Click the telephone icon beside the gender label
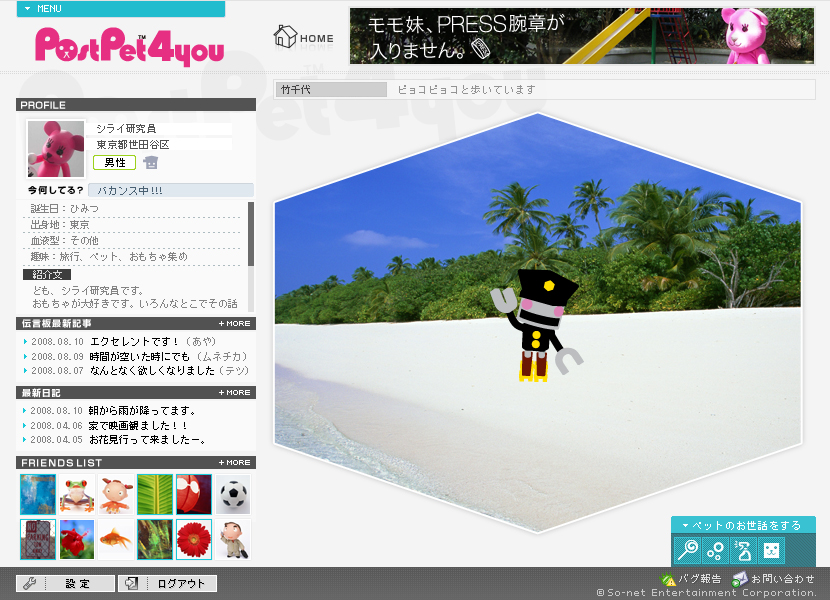830x600 pixels. (151, 163)
